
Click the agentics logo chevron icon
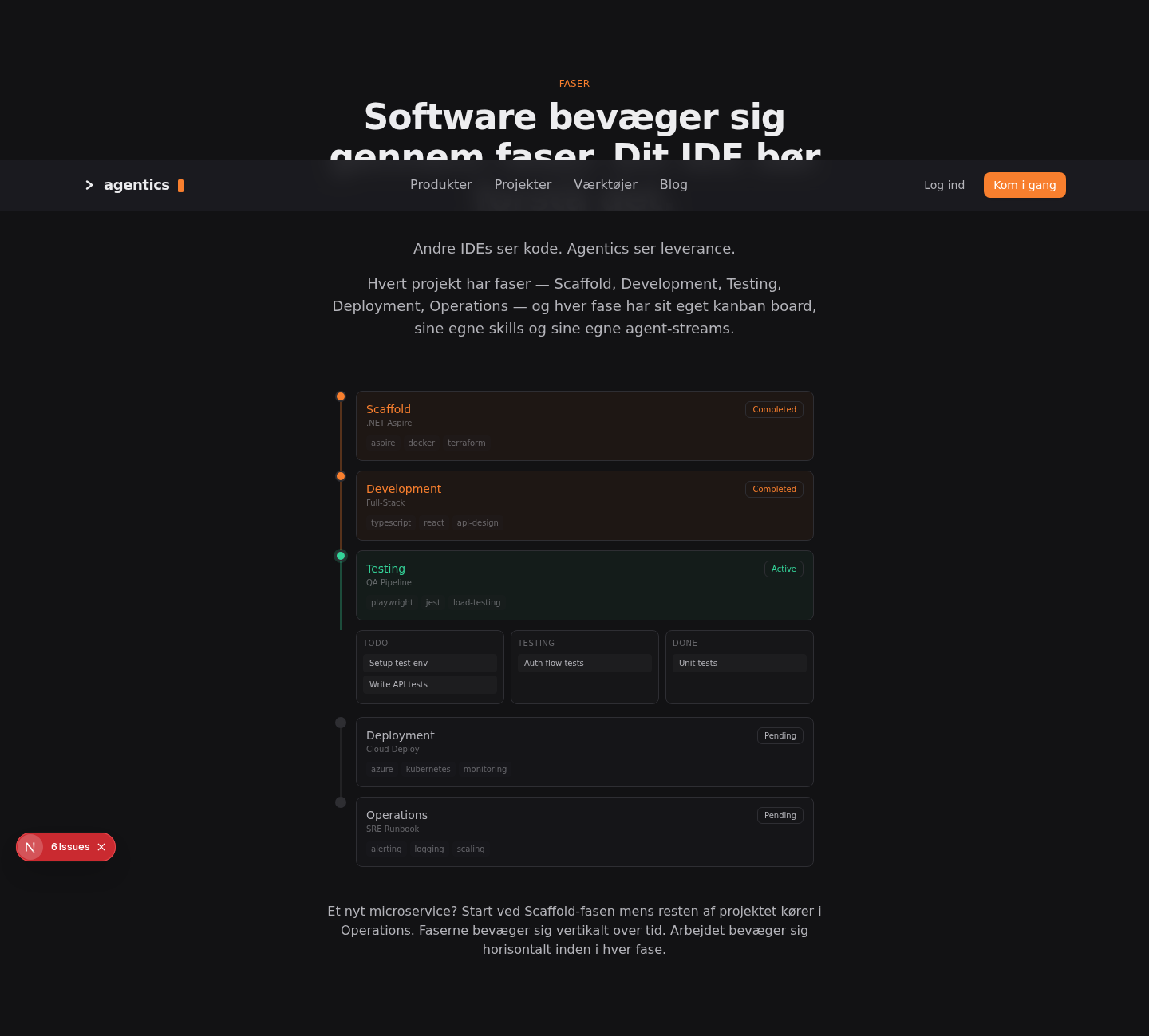click(89, 185)
